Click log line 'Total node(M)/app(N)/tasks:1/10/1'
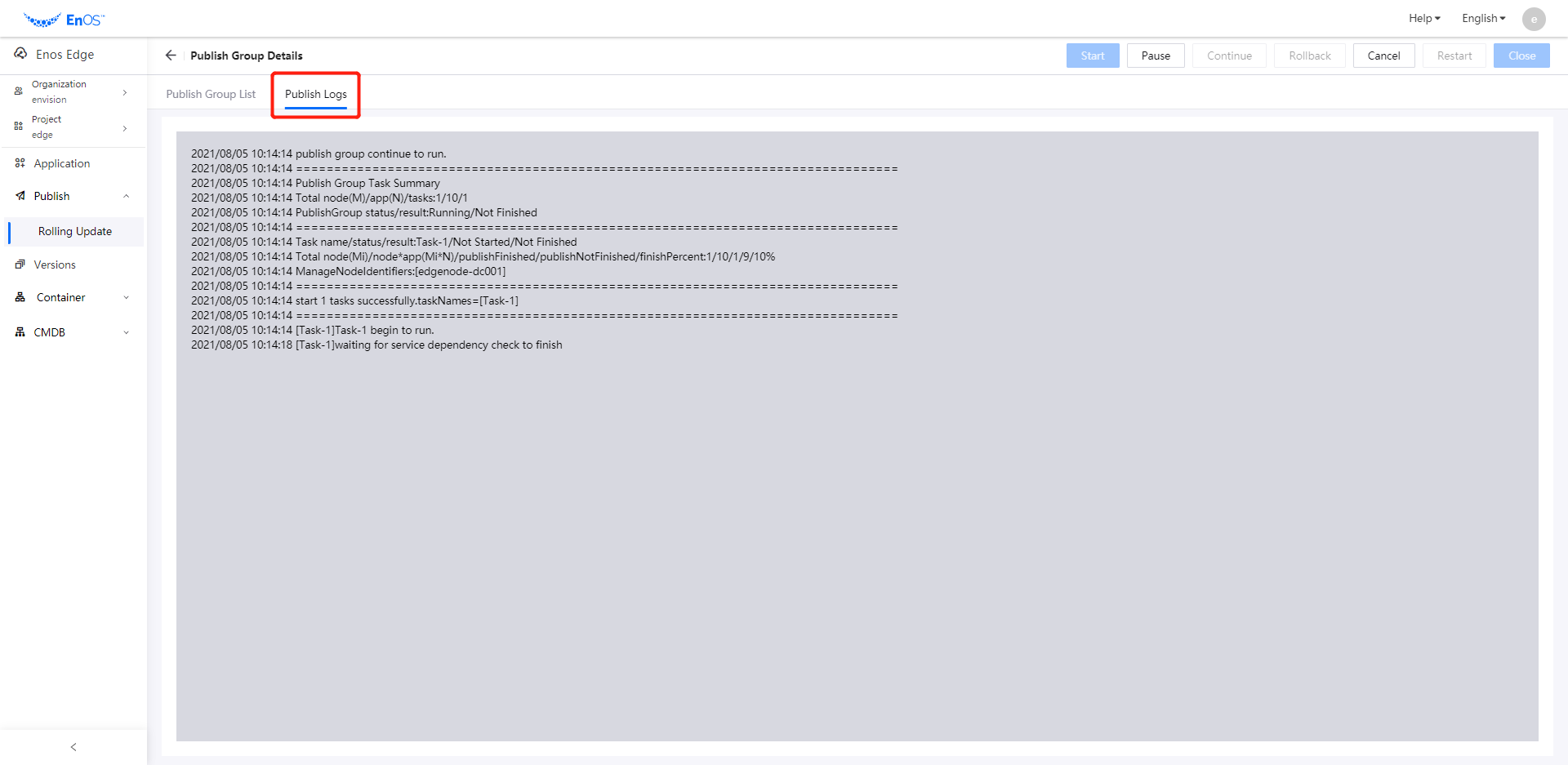The height and width of the screenshot is (765, 1568). [329, 198]
